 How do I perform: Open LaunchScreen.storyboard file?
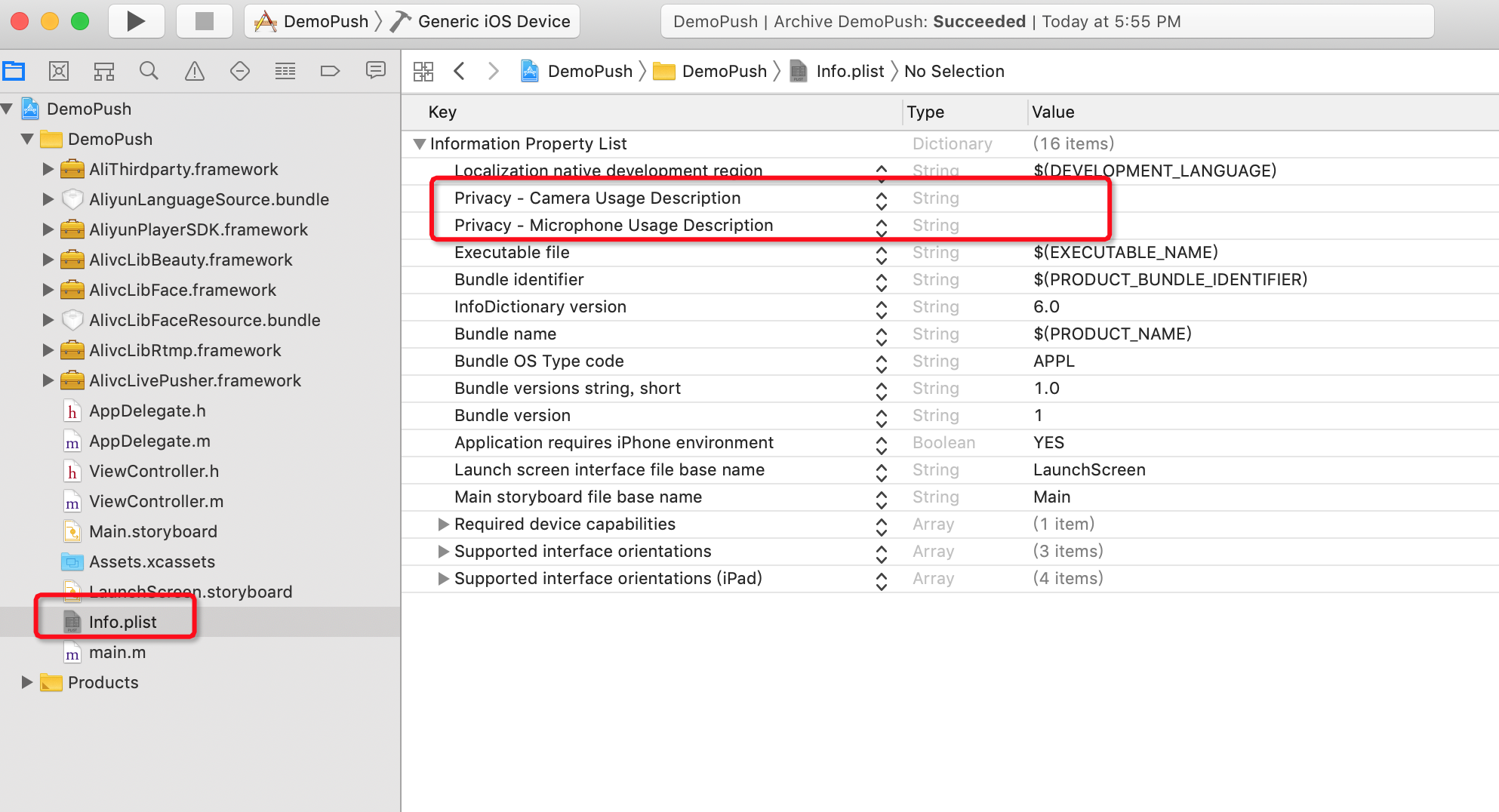190,592
